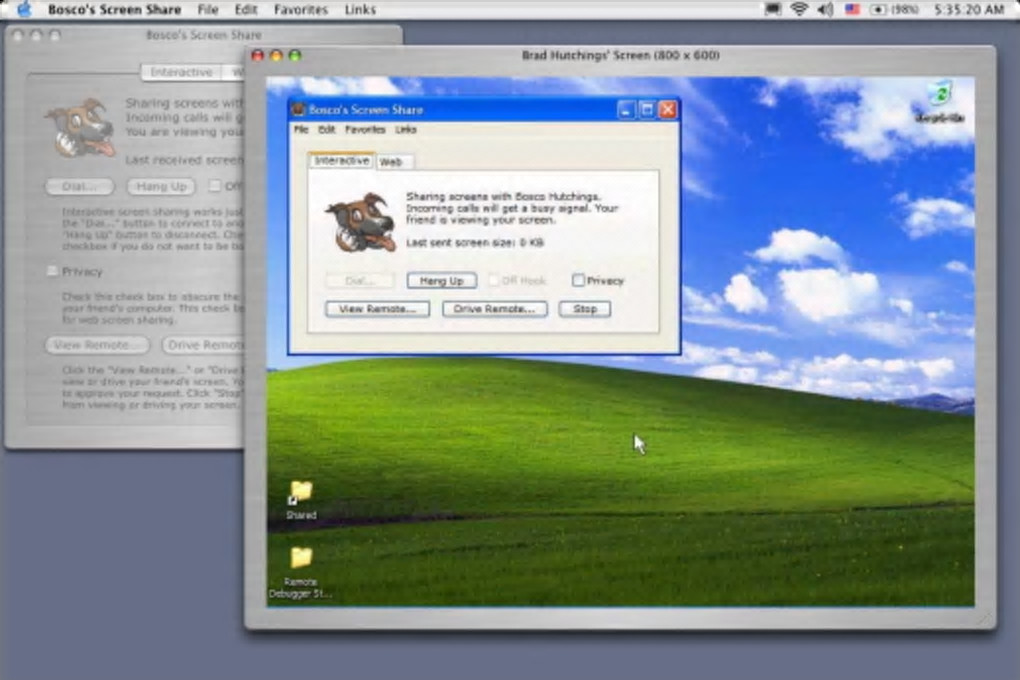Click Drive Remote button in background Mac window
This screenshot has width=1020, height=680.
204,344
